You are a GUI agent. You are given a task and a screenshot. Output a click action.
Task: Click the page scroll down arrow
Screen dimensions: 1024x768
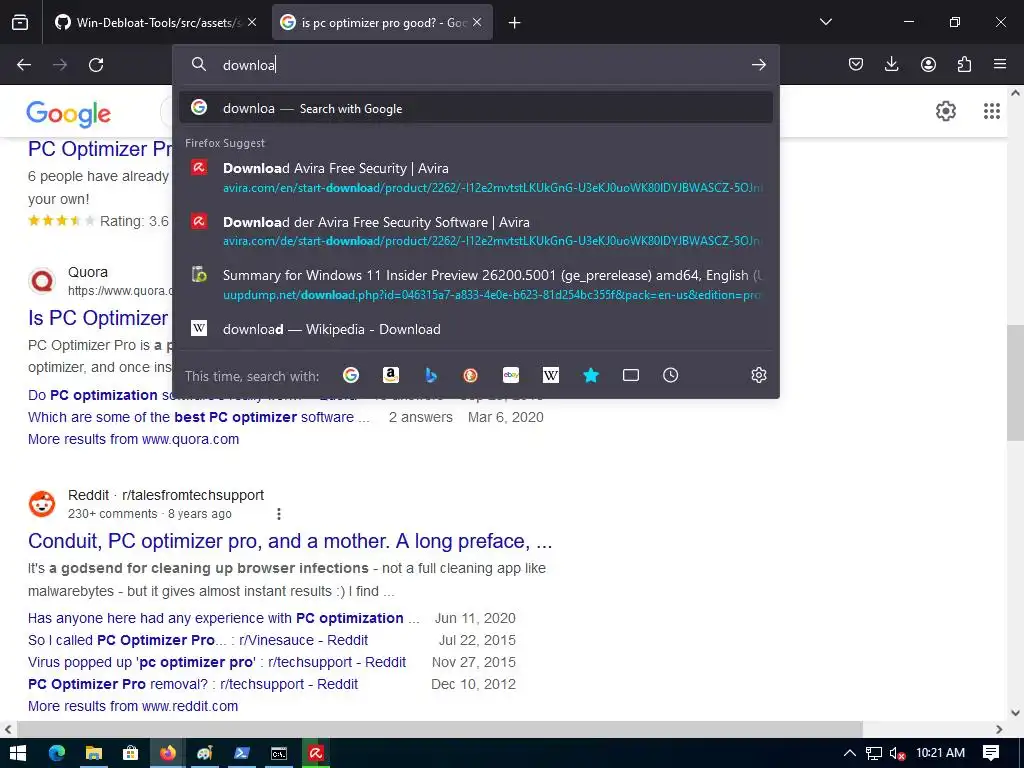[1015, 712]
